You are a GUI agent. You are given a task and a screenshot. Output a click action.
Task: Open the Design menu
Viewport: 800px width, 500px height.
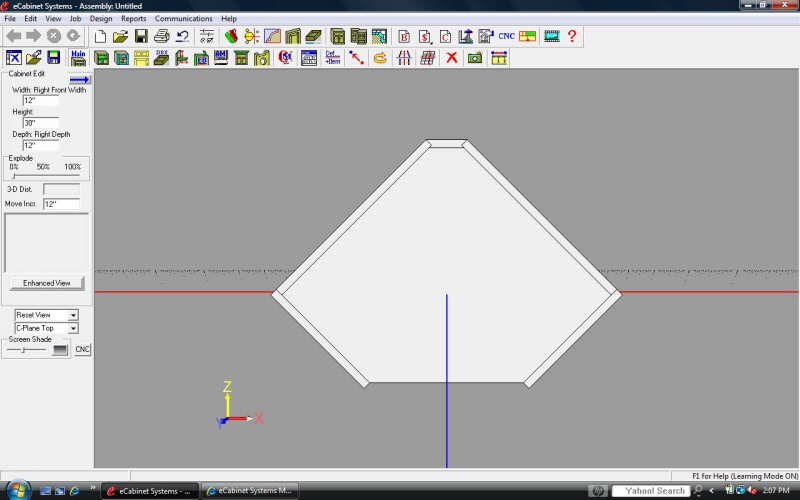pyautogui.click(x=101, y=19)
